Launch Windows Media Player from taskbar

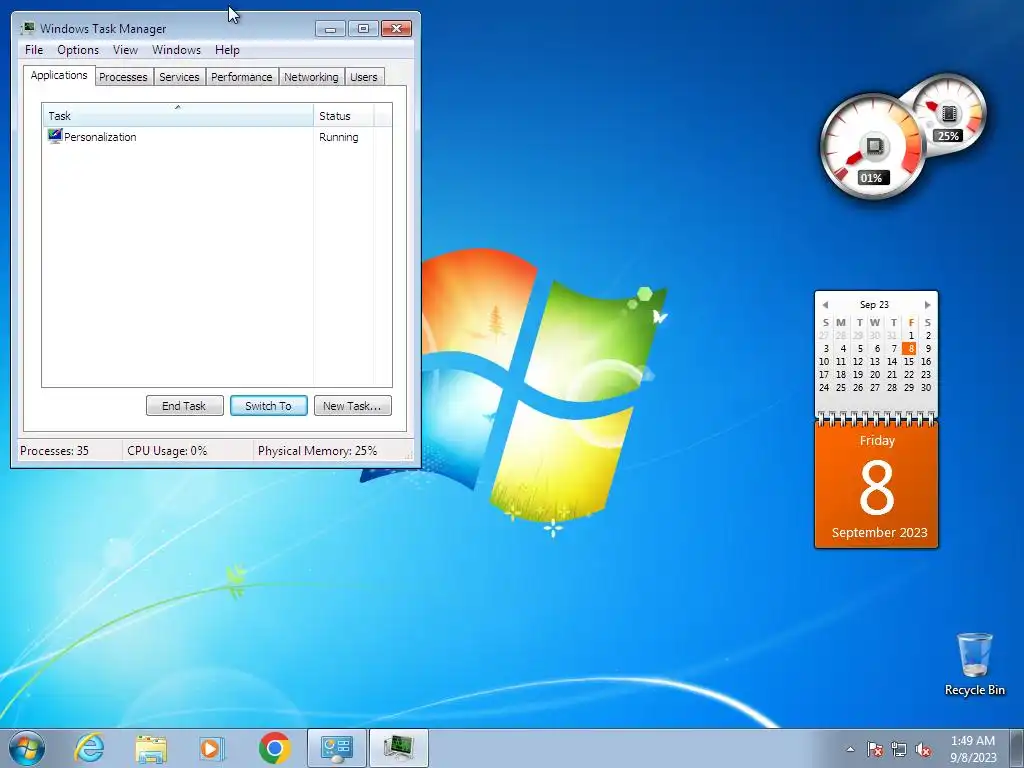pyautogui.click(x=211, y=748)
